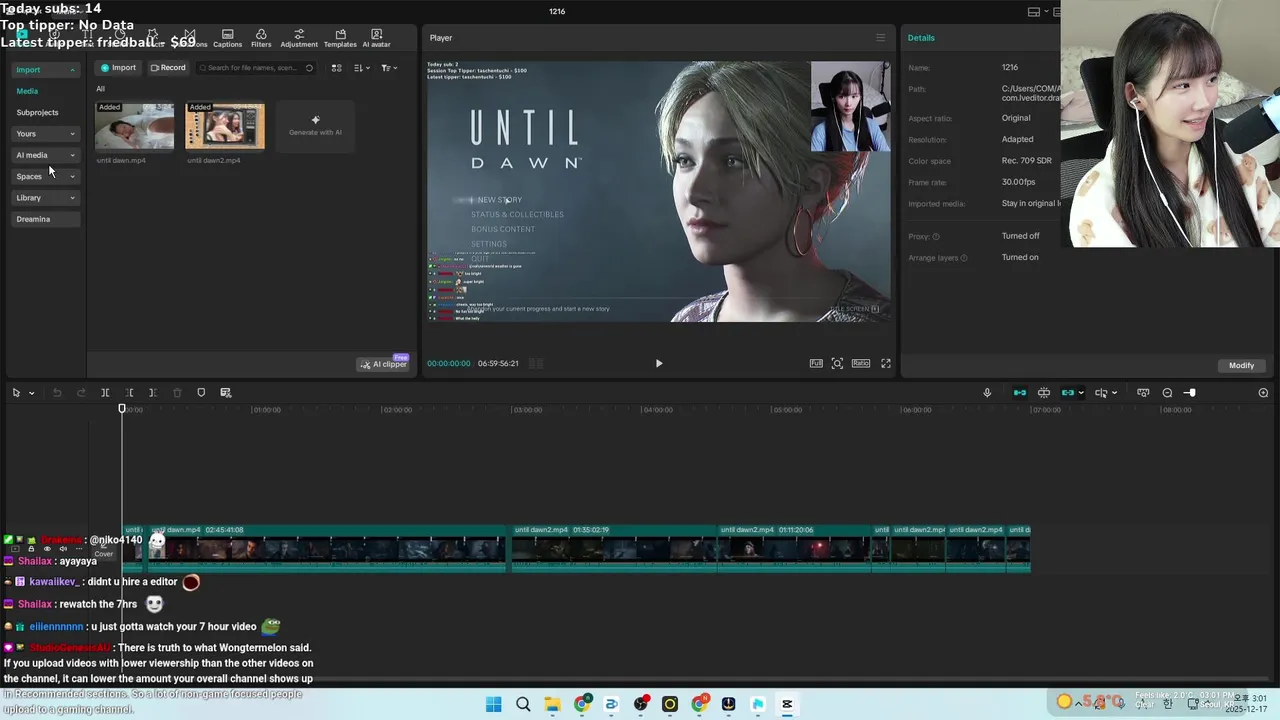This screenshot has width=1280, height=720.
Task: Open File Explorer from the taskbar
Action: pyautogui.click(x=552, y=704)
